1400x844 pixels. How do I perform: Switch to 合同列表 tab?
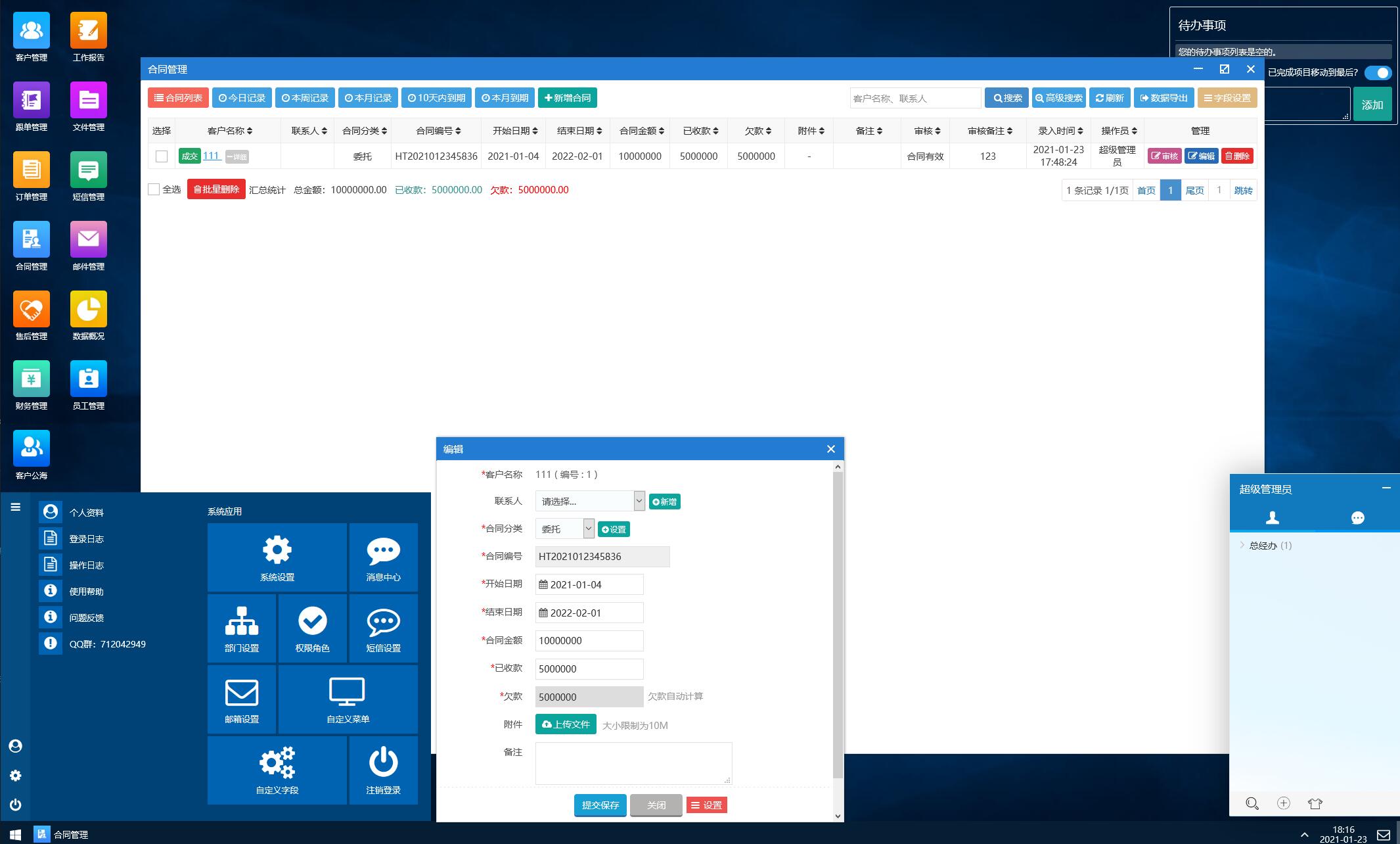178,98
